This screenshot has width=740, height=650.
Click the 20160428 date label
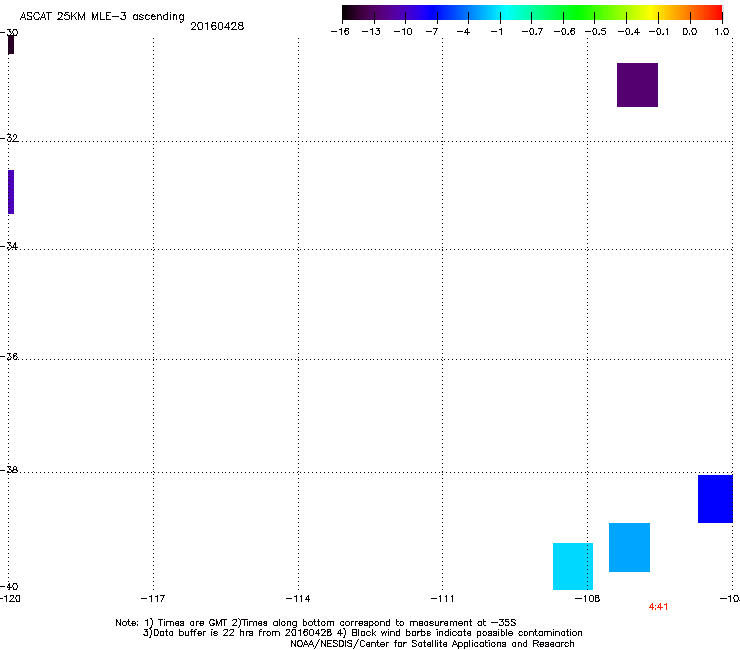[217, 26]
